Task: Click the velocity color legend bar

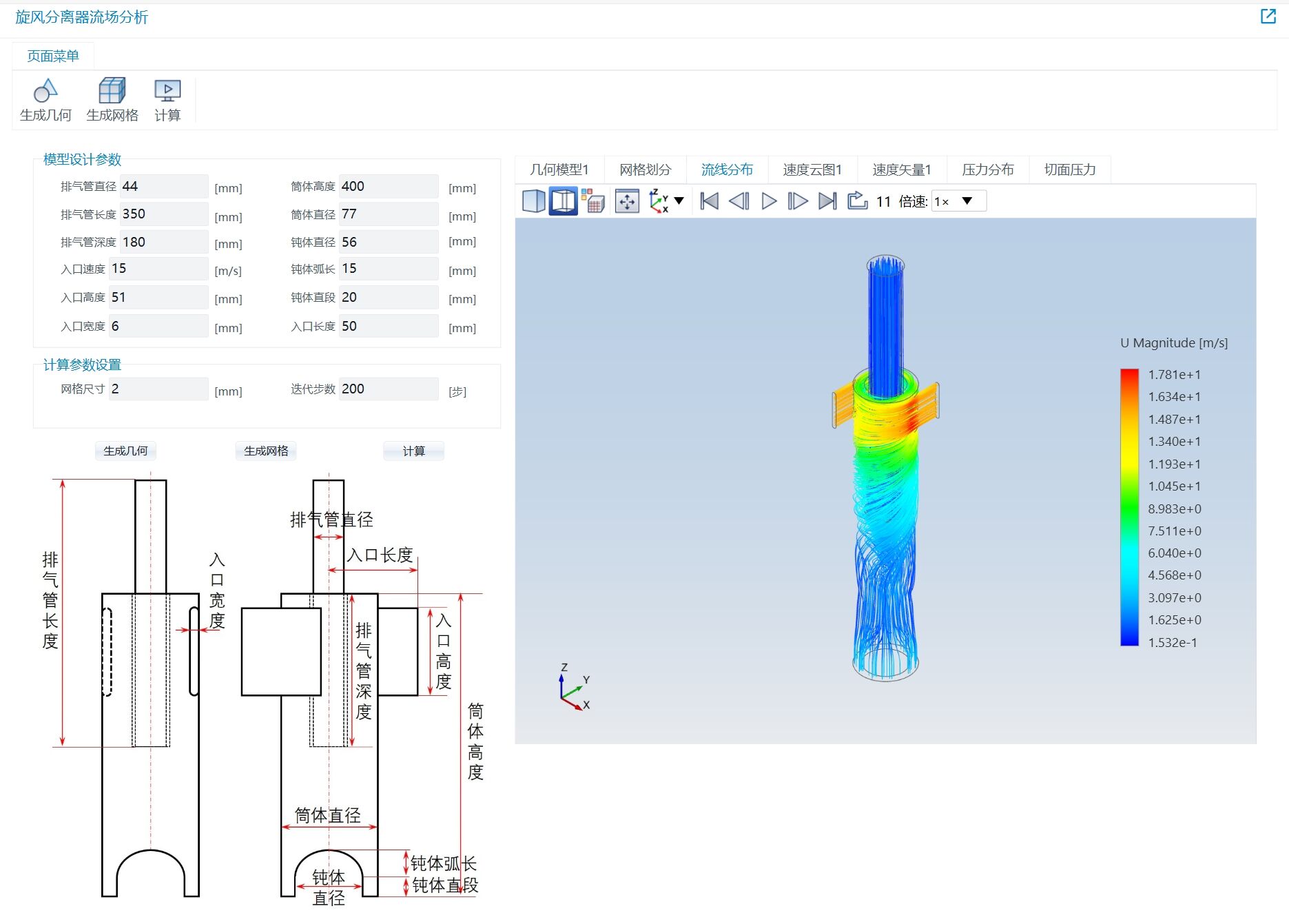Action: pos(1129,508)
